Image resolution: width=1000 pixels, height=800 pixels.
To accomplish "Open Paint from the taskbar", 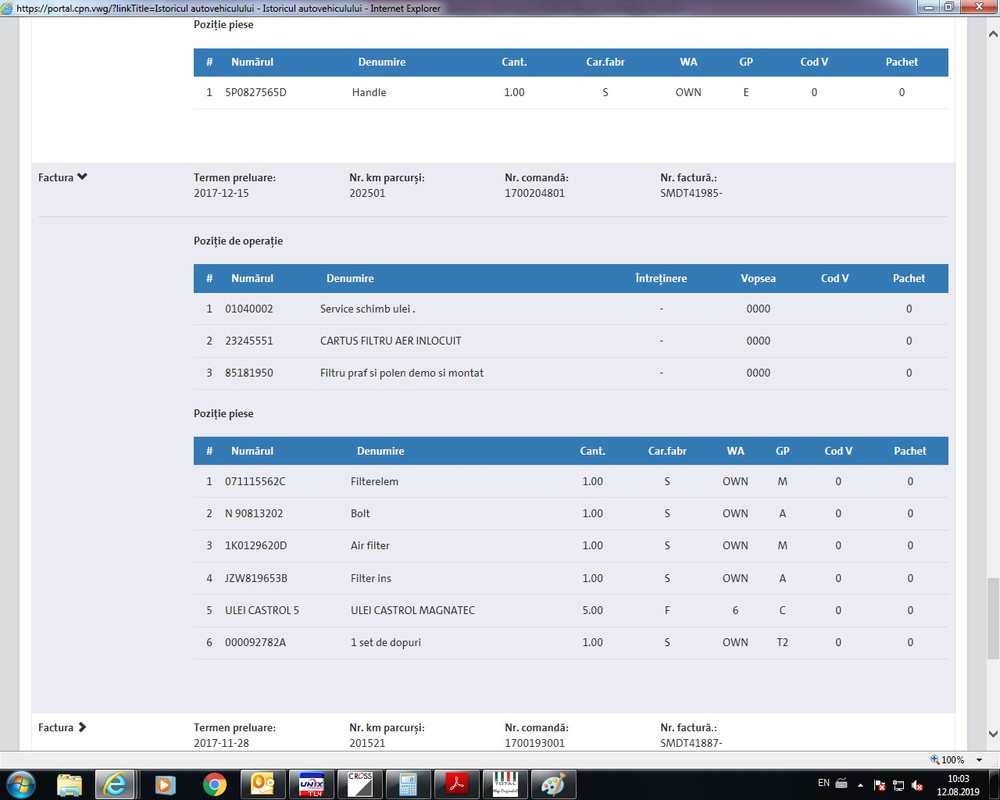I will [x=554, y=784].
